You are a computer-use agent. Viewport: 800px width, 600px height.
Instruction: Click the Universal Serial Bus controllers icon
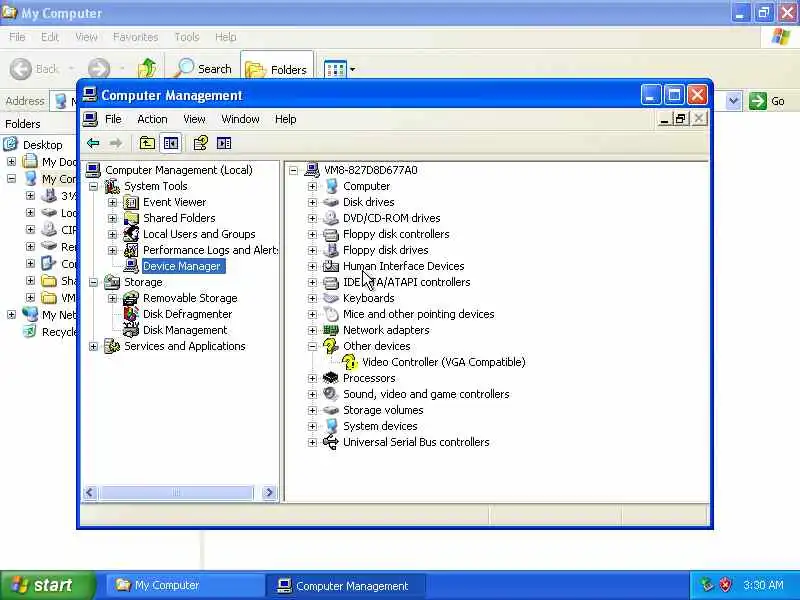tap(331, 442)
